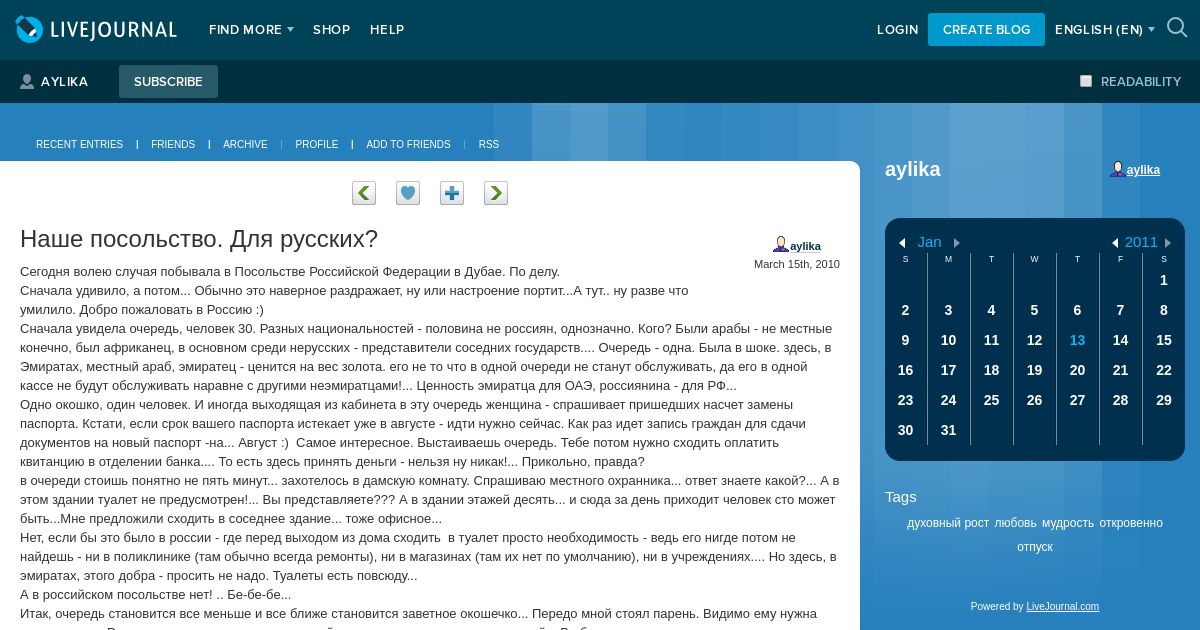
Task: Click the heart add-to-memories icon
Action: (408, 193)
